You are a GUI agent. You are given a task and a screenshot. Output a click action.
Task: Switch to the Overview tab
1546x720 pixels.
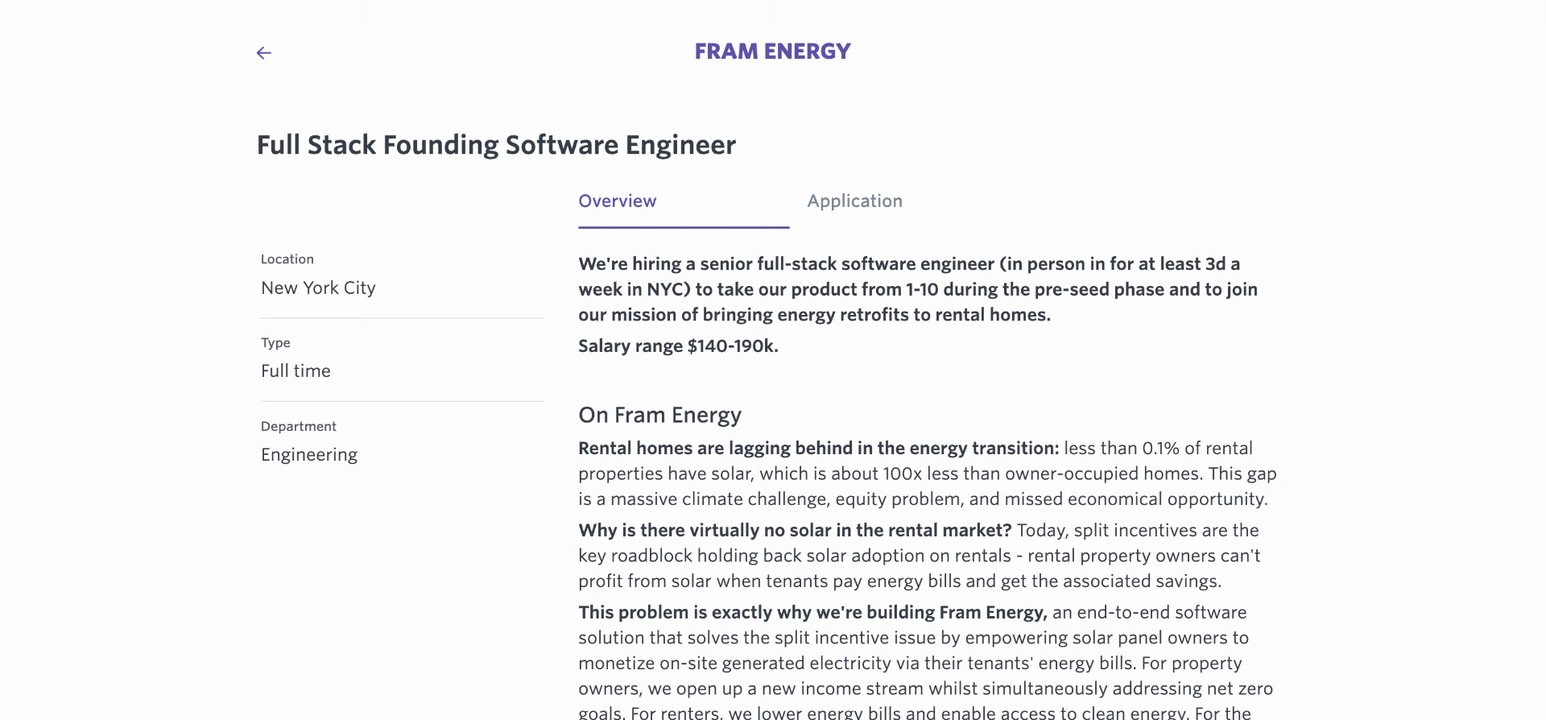coord(617,201)
